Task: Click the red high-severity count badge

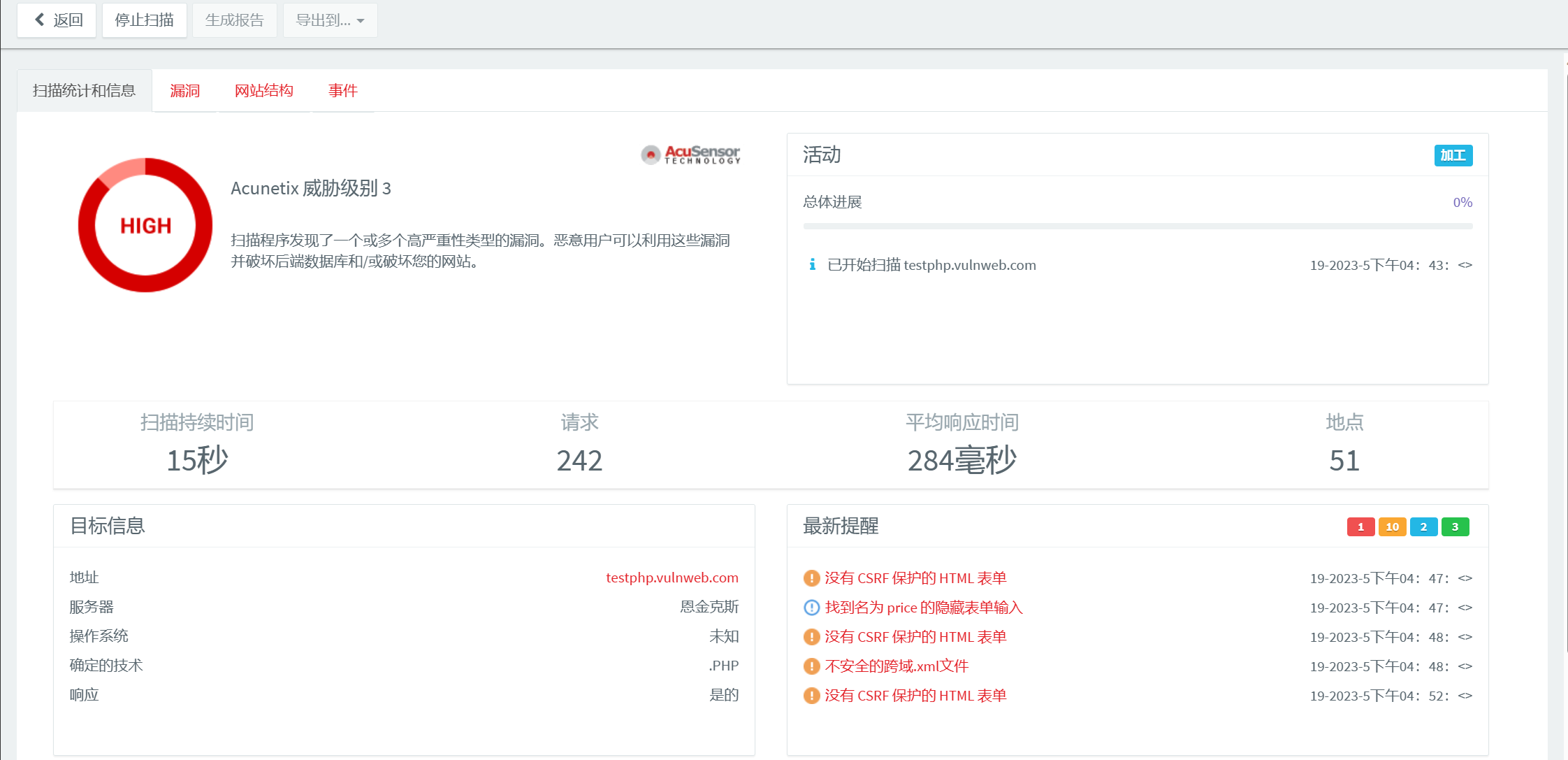Action: click(1360, 527)
